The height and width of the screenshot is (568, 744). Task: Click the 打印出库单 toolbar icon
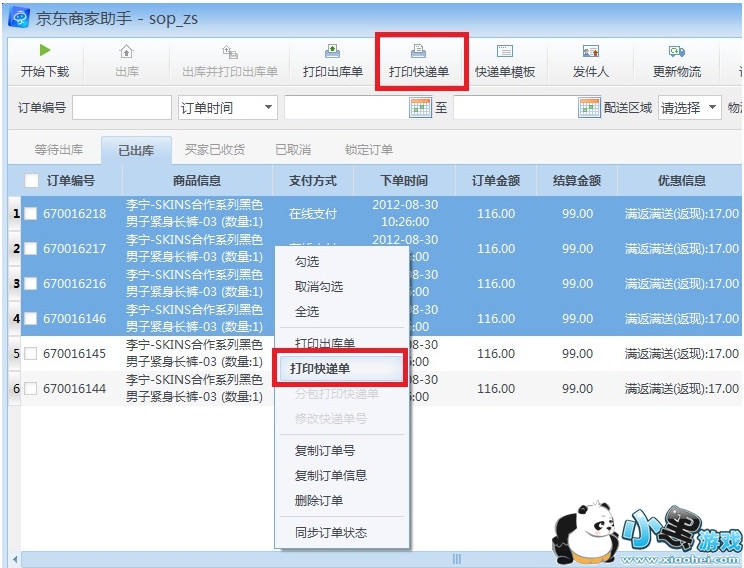332,51
